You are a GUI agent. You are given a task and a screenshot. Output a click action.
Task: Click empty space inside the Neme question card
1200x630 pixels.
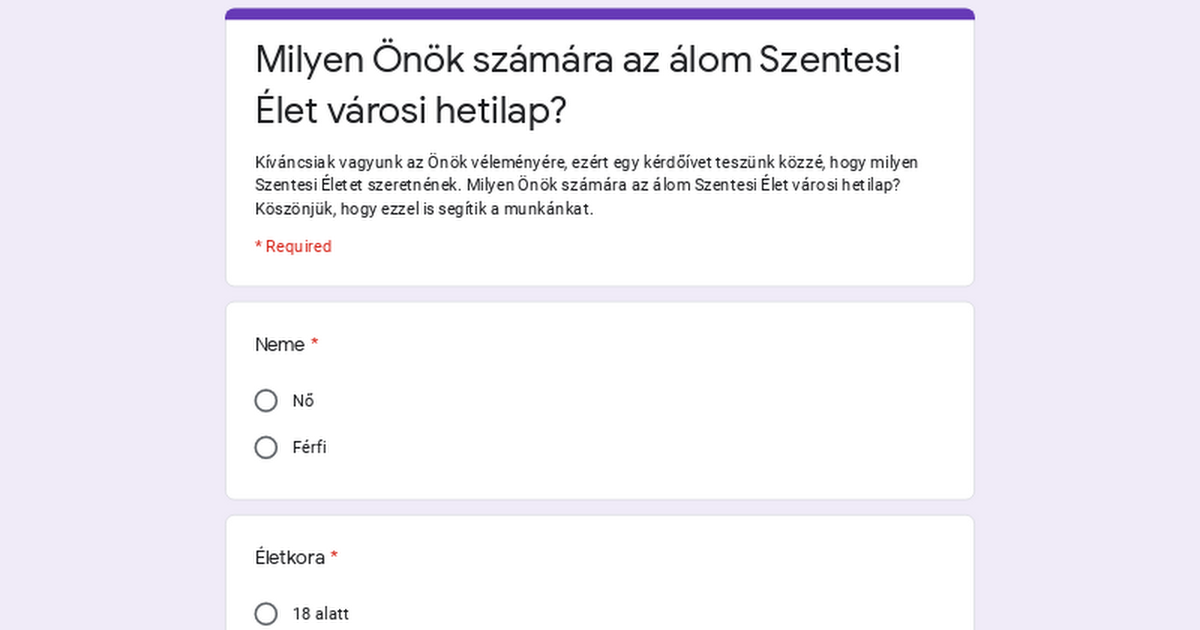(x=700, y=420)
